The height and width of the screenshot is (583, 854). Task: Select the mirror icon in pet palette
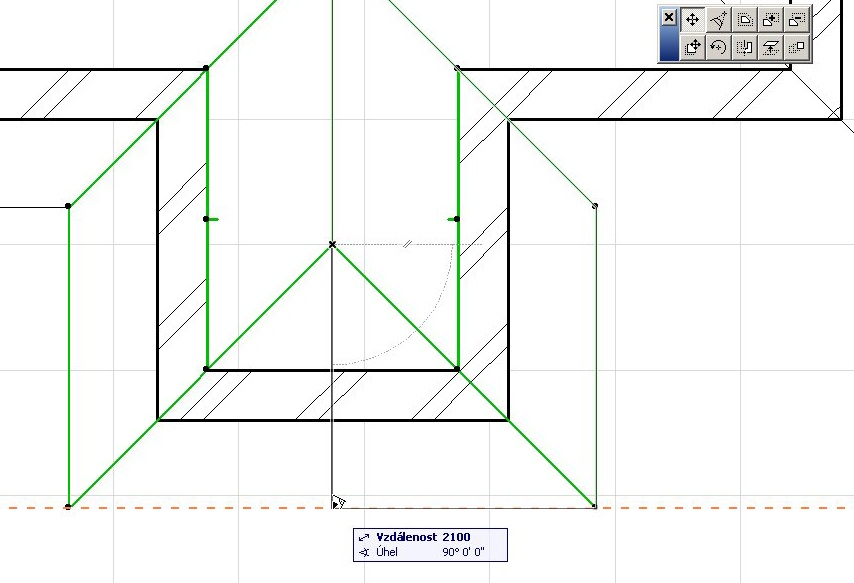pyautogui.click(x=745, y=47)
